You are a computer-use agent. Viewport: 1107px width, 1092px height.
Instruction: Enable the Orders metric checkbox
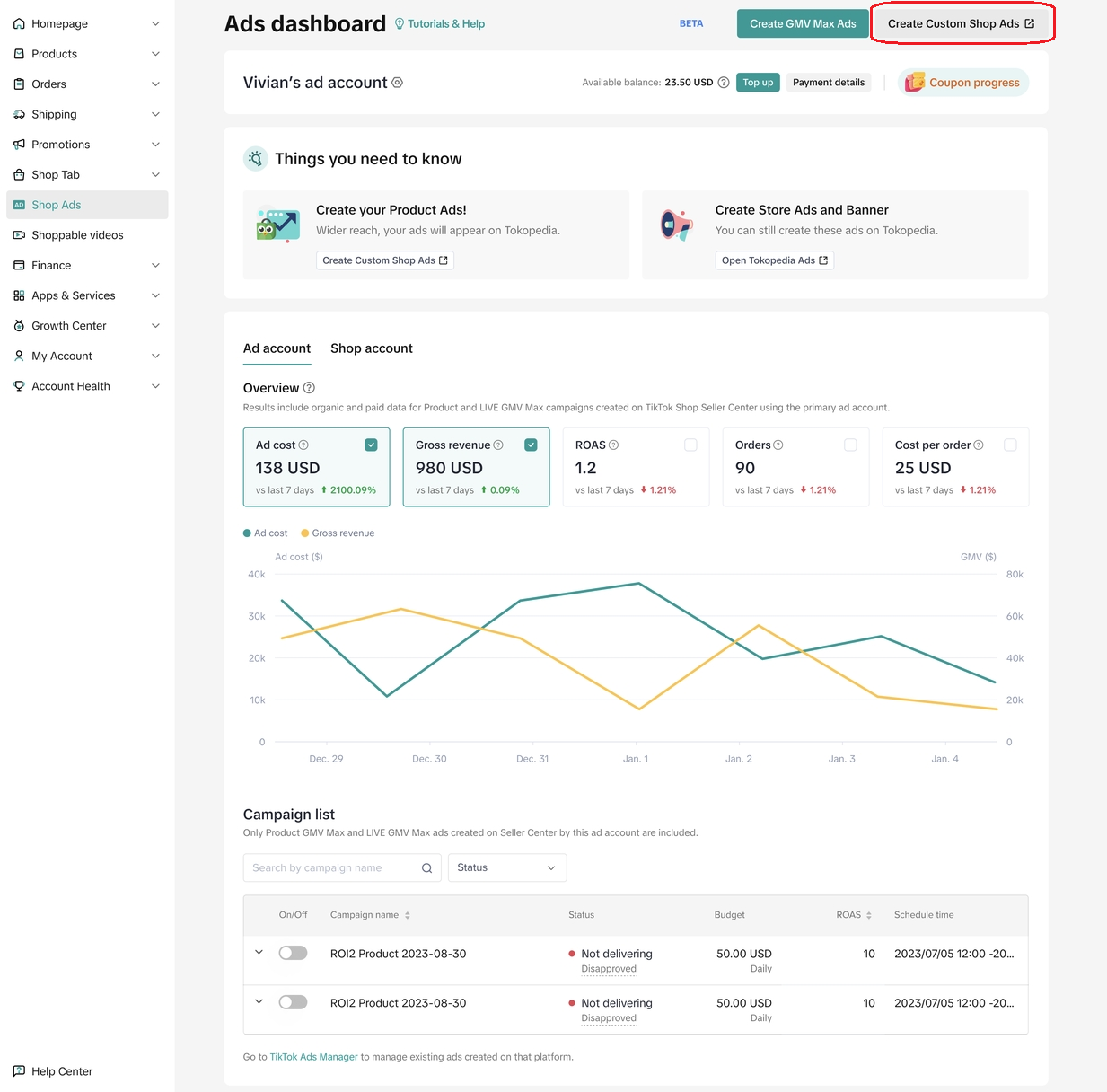point(850,445)
